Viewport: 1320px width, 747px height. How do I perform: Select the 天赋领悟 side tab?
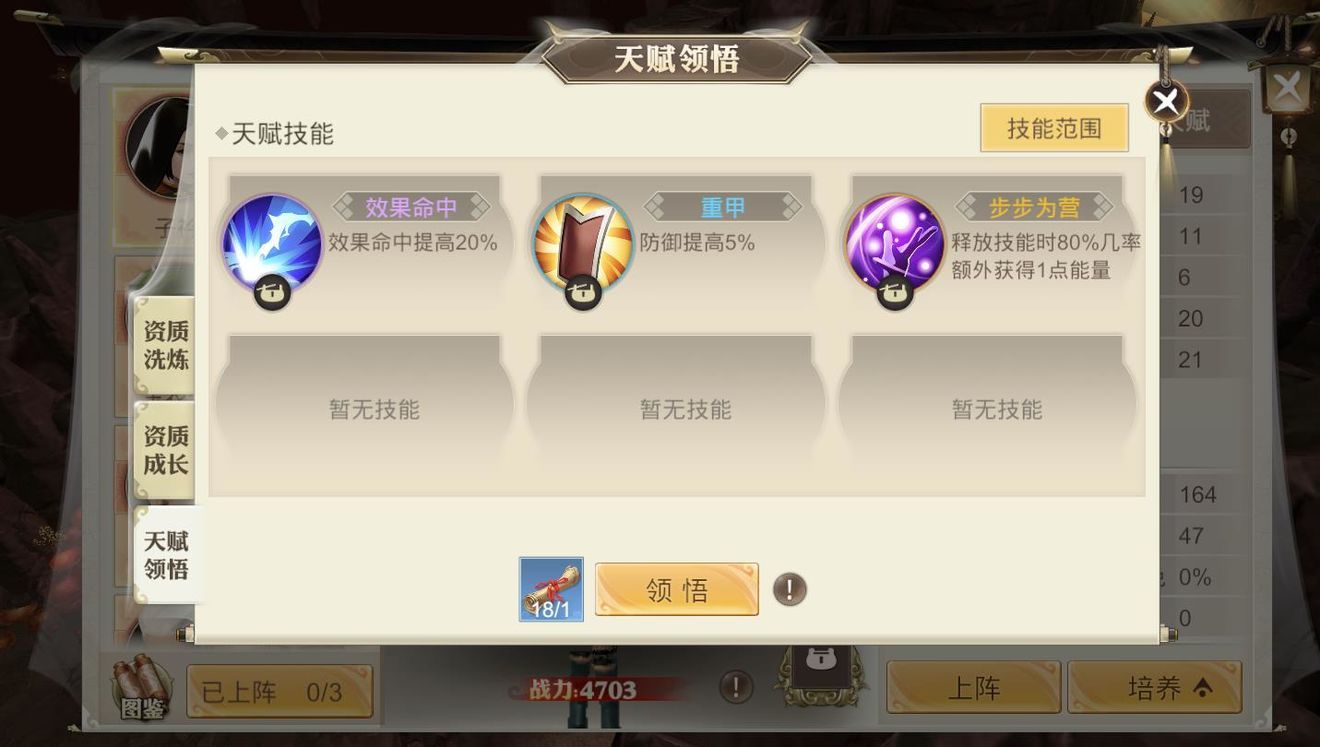(167, 555)
